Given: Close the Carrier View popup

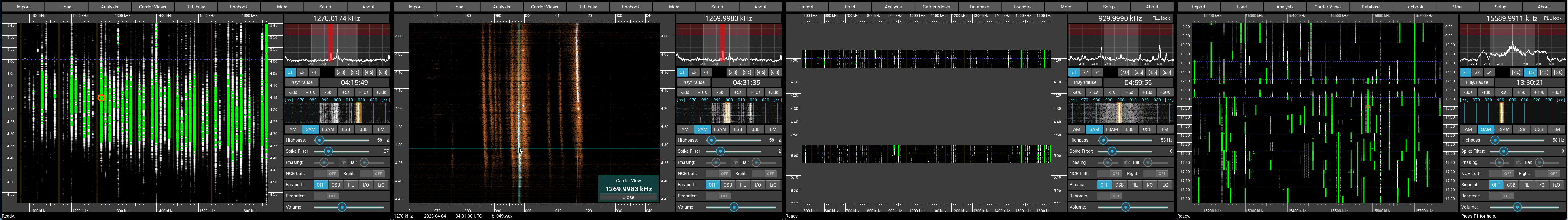Looking at the screenshot, I should 628,197.
